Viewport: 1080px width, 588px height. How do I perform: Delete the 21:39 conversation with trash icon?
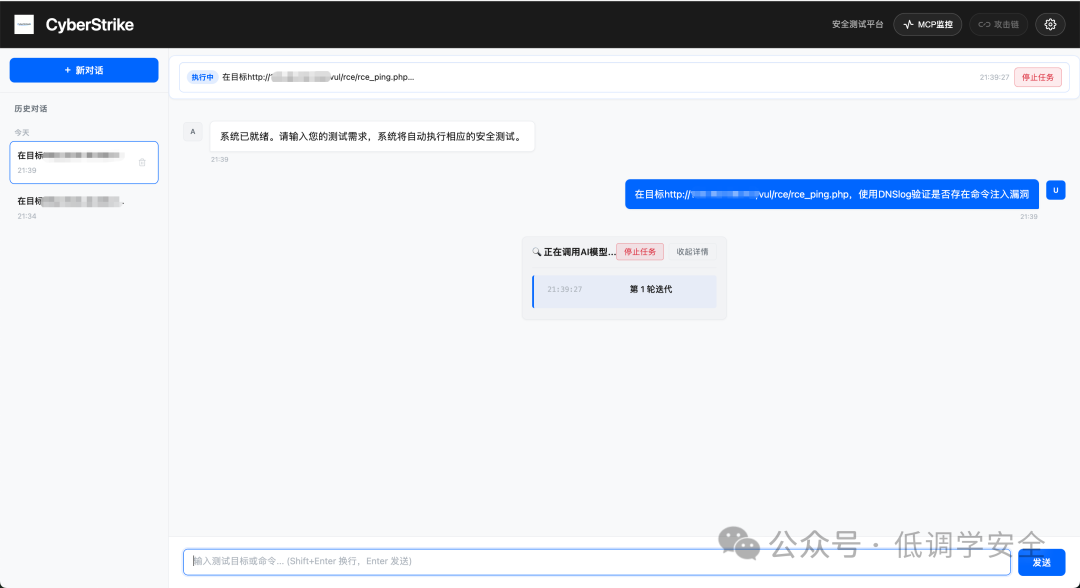tap(142, 162)
